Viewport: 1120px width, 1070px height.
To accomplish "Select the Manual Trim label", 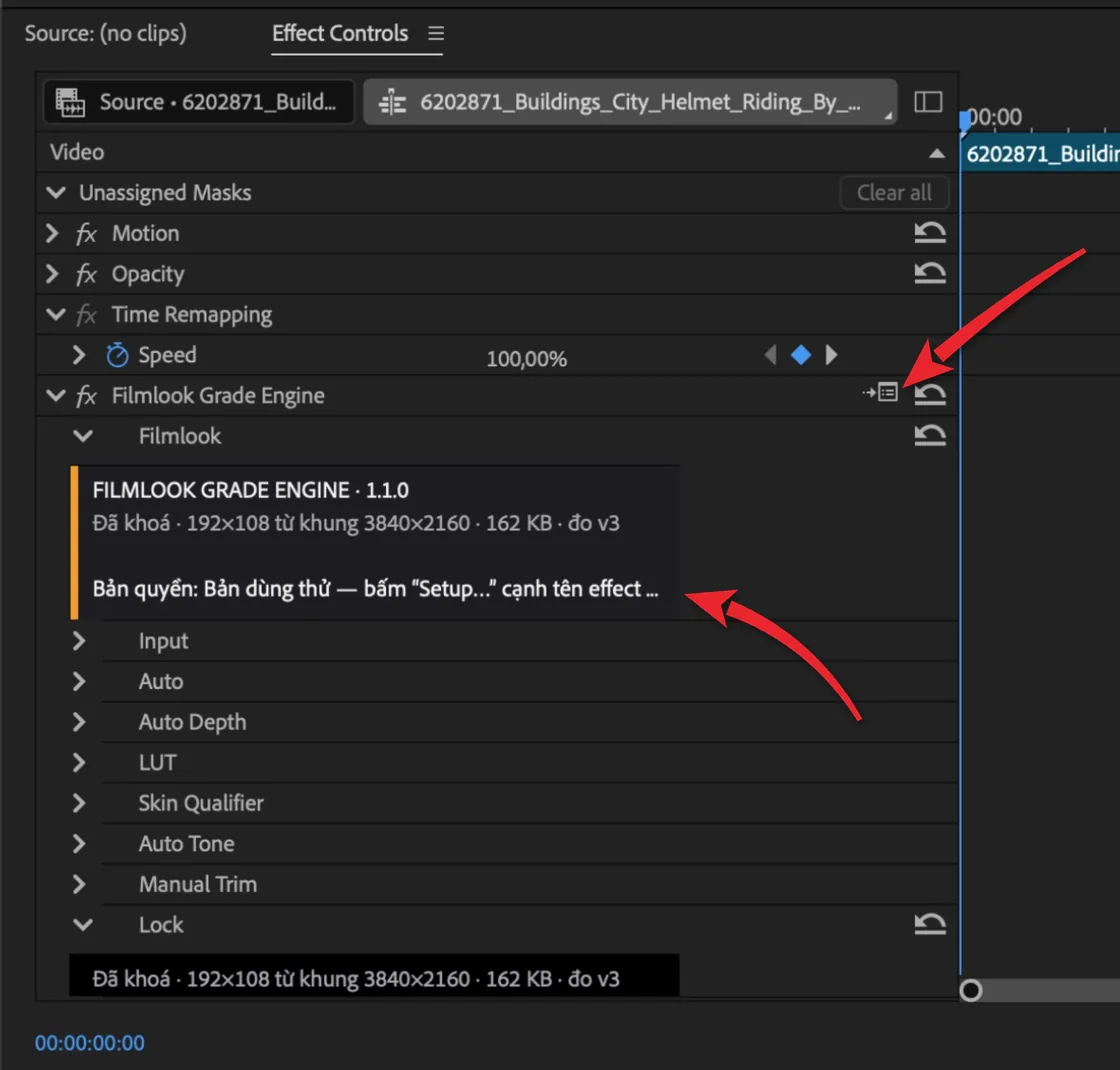I will (198, 884).
